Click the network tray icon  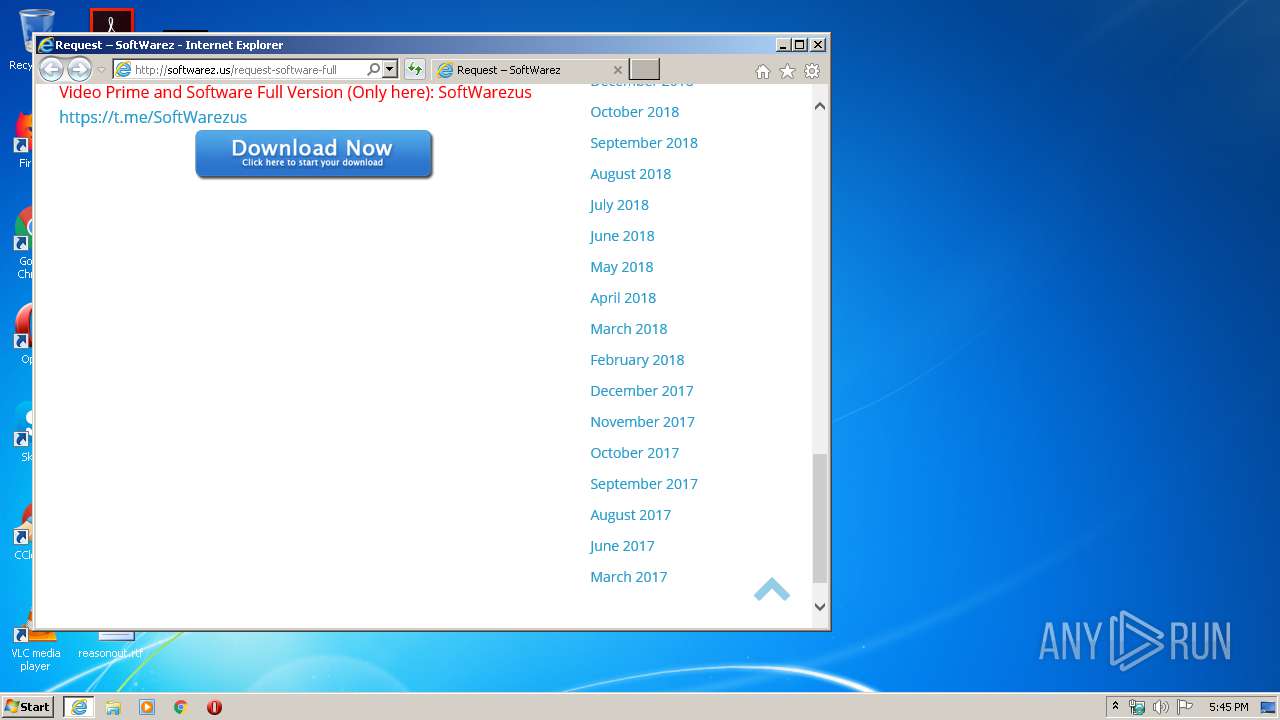pyautogui.click(x=1137, y=707)
